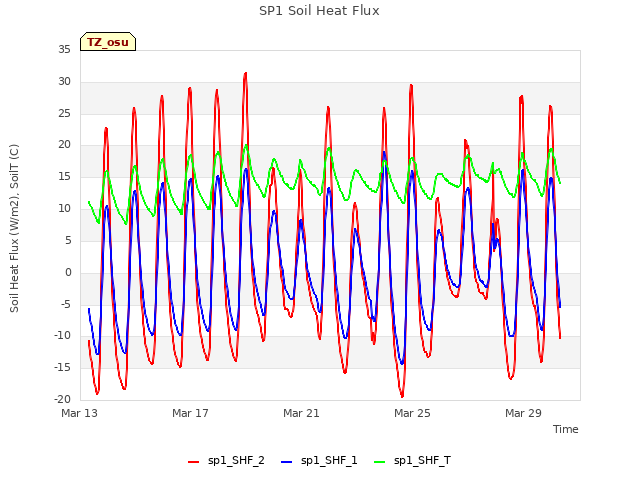This screenshot has height=480, width=640.
Task: Click the Y-axis title Soil Heat Flux (W/m2), SoilT (C)
Action: click(14, 228)
